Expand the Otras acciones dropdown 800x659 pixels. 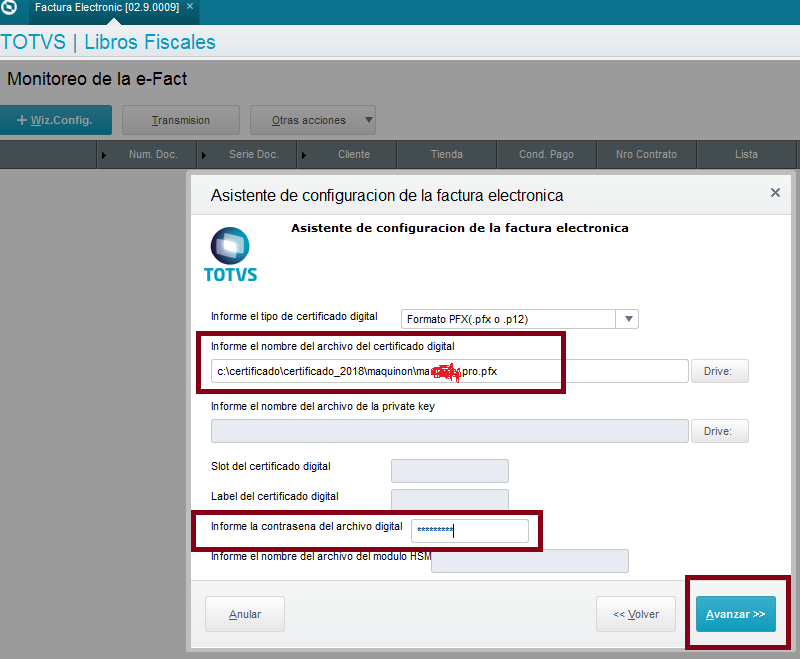pyautogui.click(x=313, y=120)
